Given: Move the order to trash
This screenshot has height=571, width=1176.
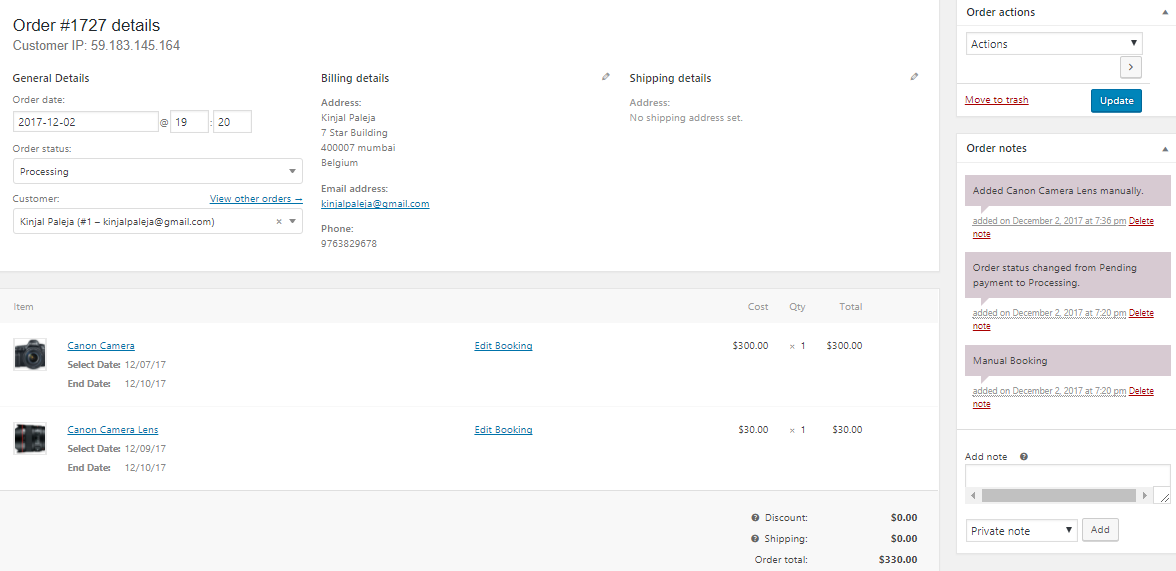Looking at the screenshot, I should coord(996,100).
